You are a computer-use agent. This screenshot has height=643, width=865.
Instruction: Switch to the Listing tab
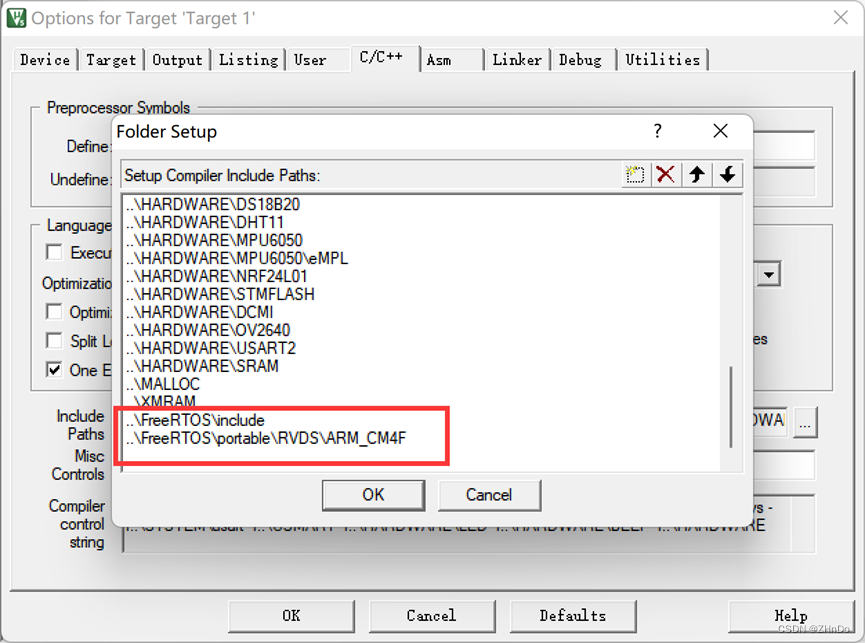[x=248, y=60]
